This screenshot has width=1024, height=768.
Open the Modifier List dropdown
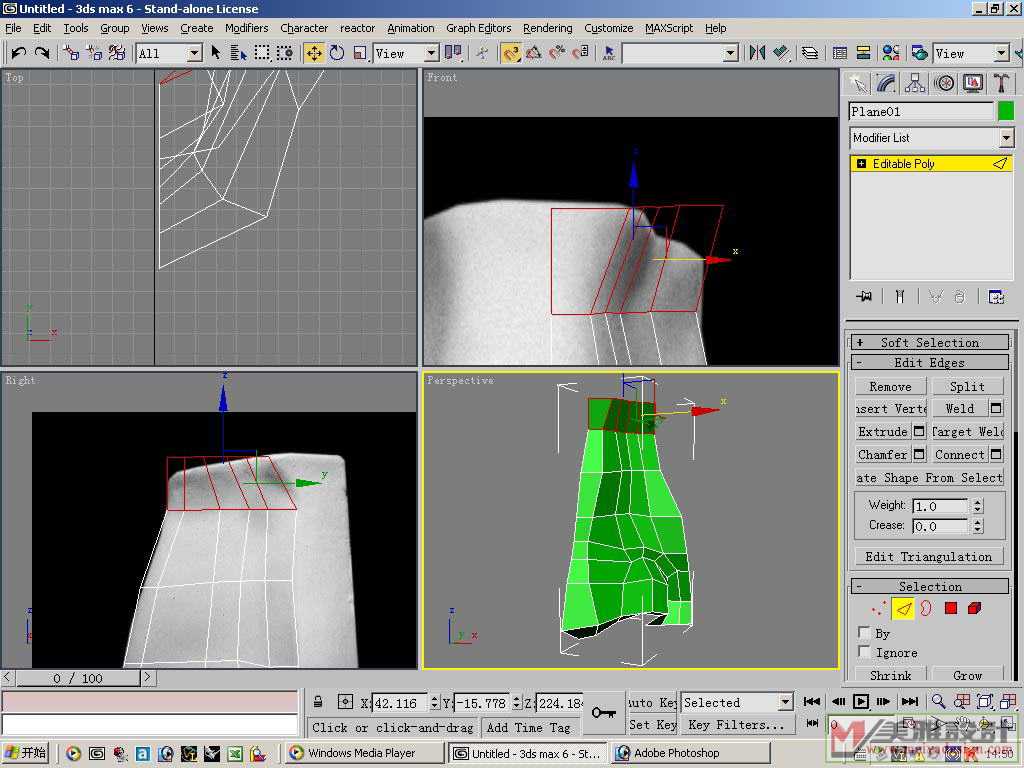pyautogui.click(x=1006, y=138)
